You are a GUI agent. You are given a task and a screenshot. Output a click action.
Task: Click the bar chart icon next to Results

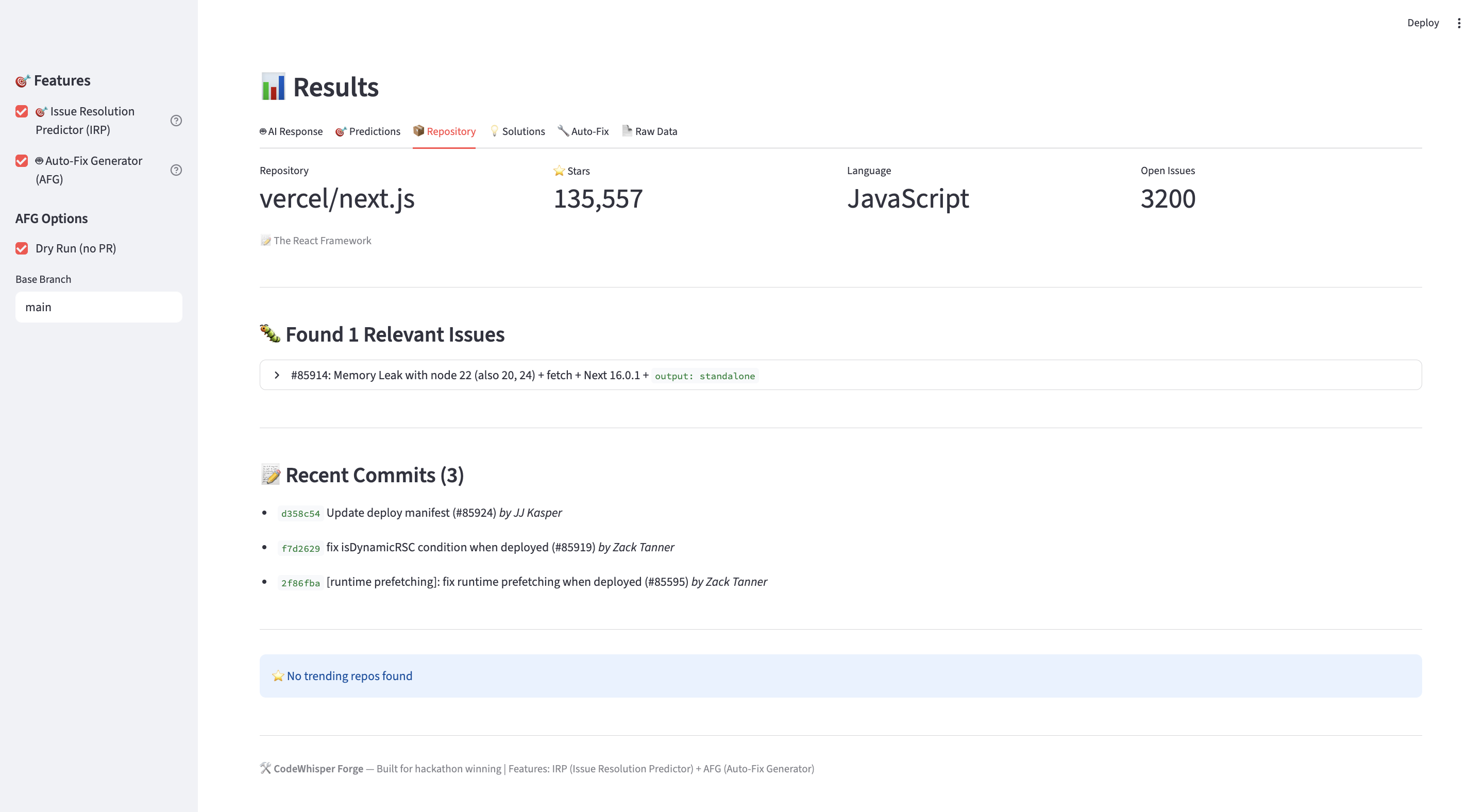[x=273, y=87]
